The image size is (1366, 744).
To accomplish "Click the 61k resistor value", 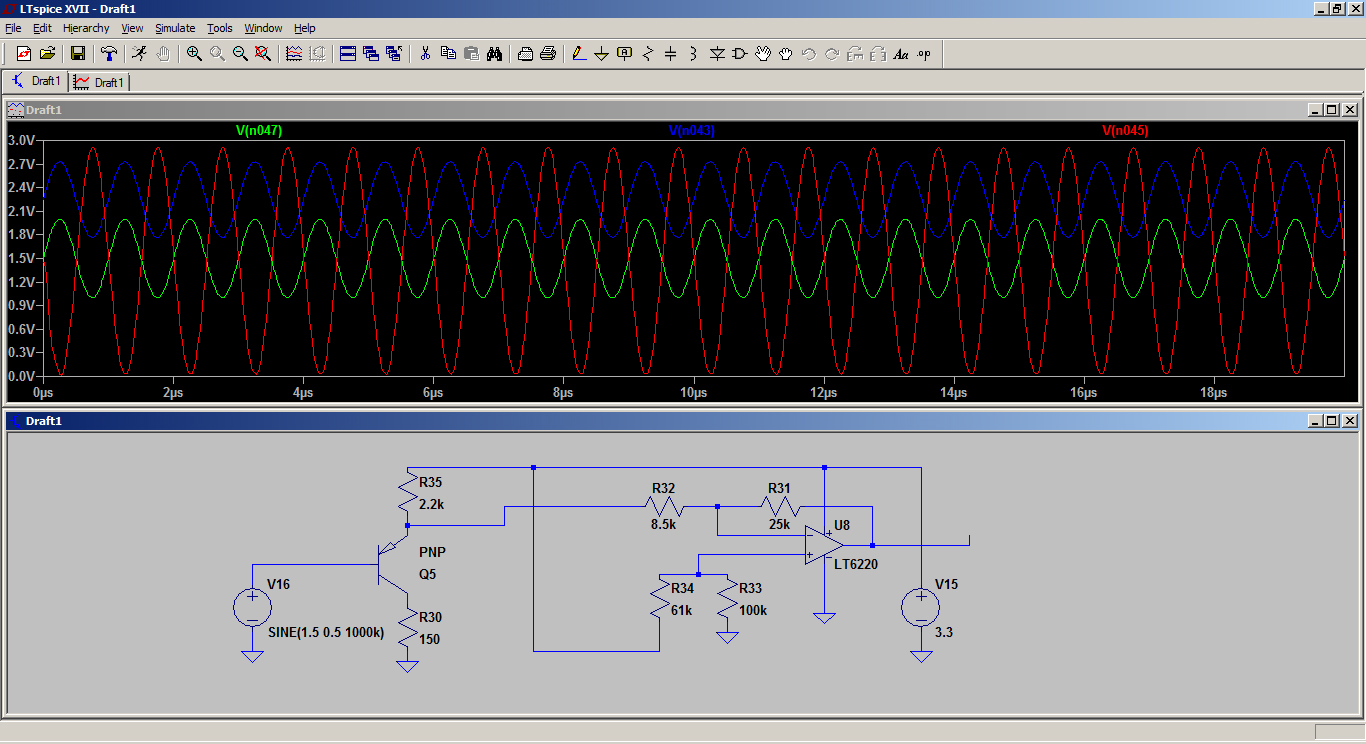I will (682, 610).
